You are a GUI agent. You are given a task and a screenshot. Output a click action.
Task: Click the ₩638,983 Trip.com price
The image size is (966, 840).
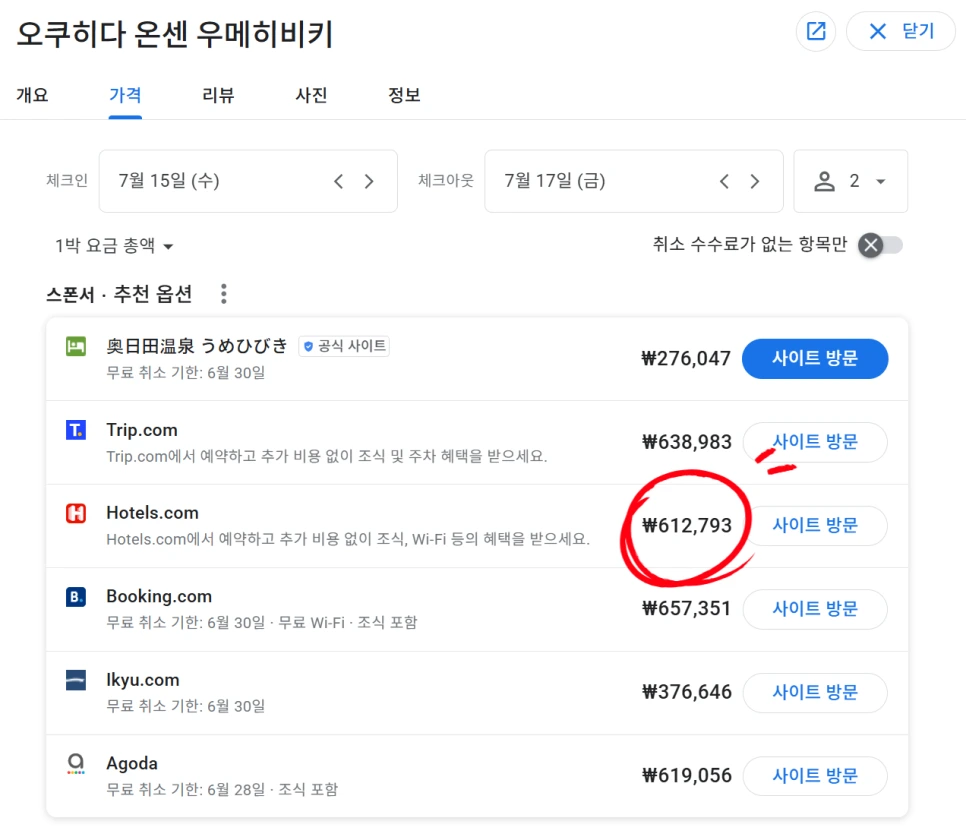(686, 442)
